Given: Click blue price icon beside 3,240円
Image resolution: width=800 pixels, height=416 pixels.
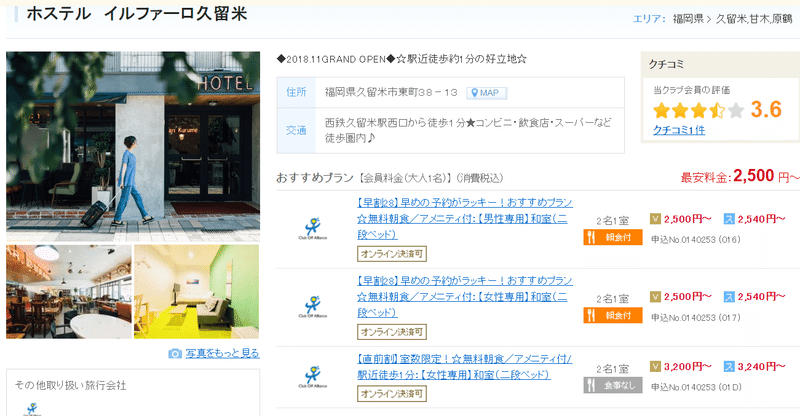Looking at the screenshot, I should [x=729, y=366].
